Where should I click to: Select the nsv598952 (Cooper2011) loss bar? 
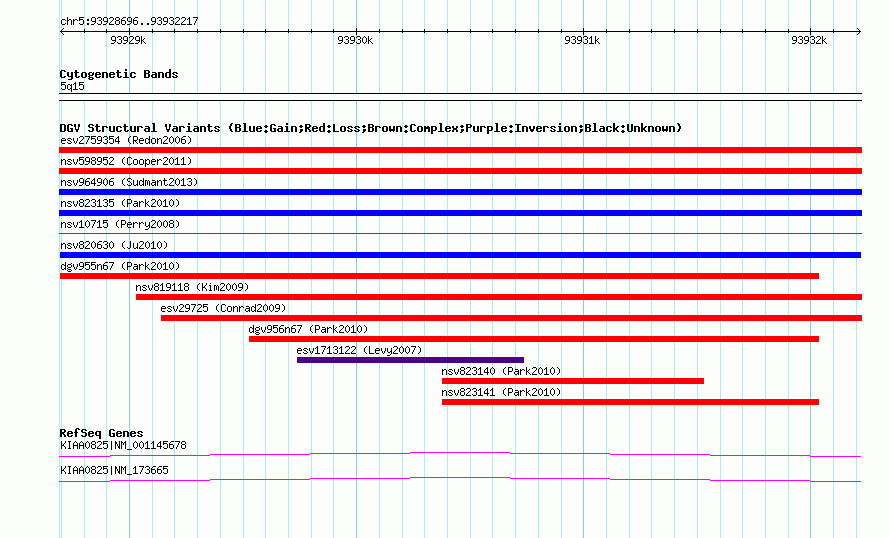click(x=460, y=171)
